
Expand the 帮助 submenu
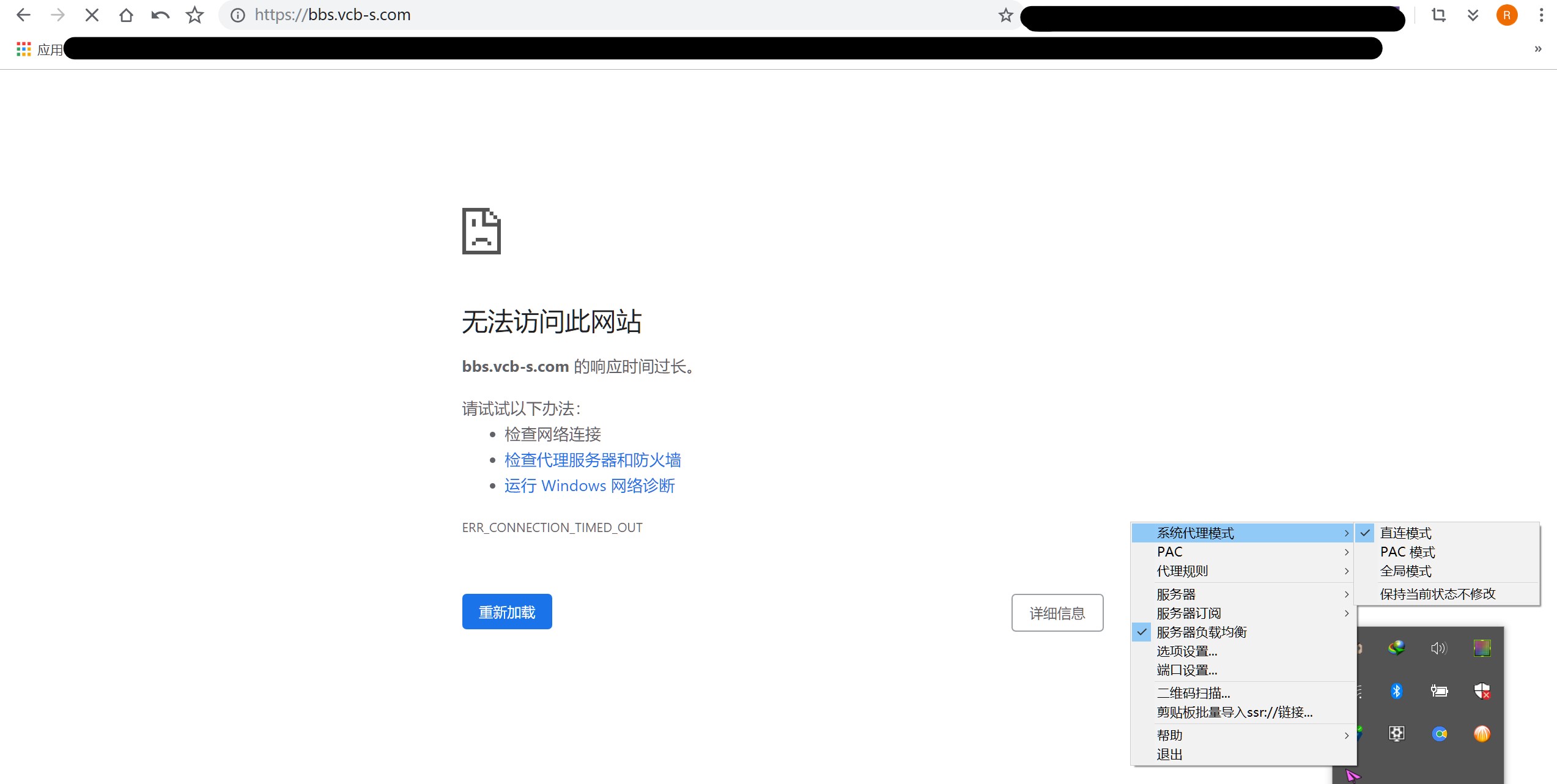click(x=1243, y=735)
